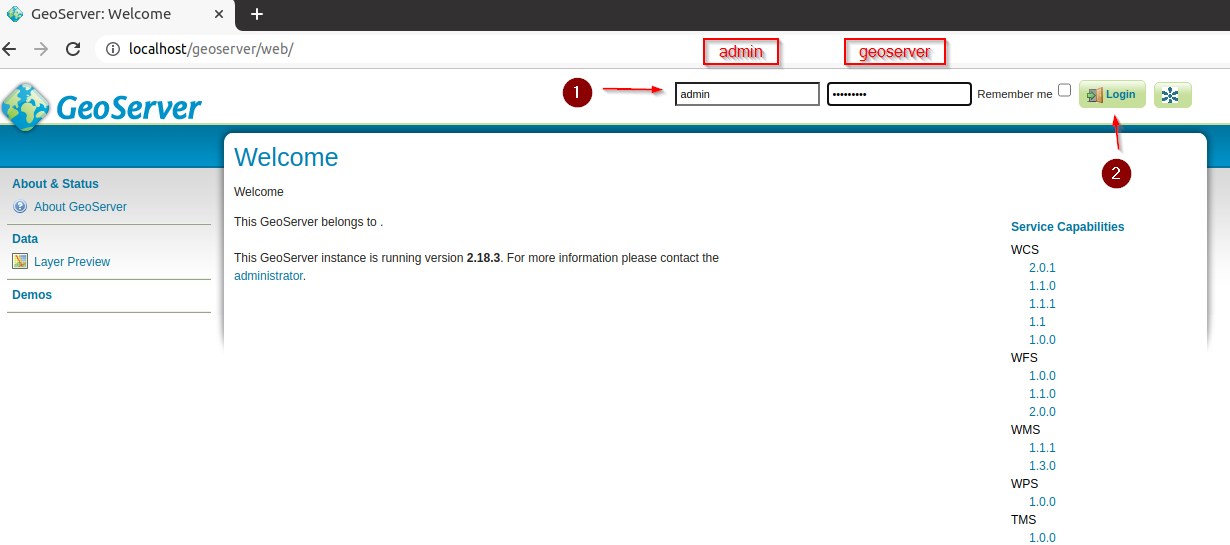
Task: Open WFS 1.1.0 capabilities link
Action: click(x=1042, y=394)
